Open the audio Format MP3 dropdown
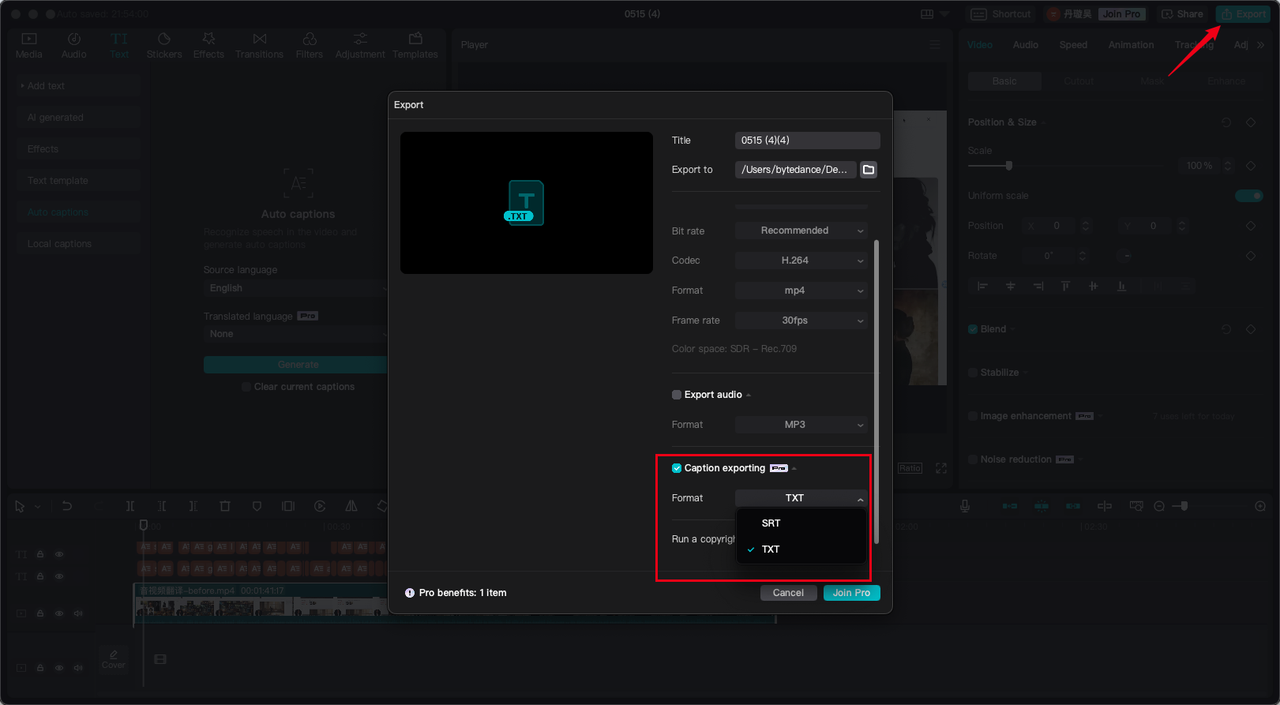The width and height of the screenshot is (1280, 705). pyautogui.click(x=801, y=425)
